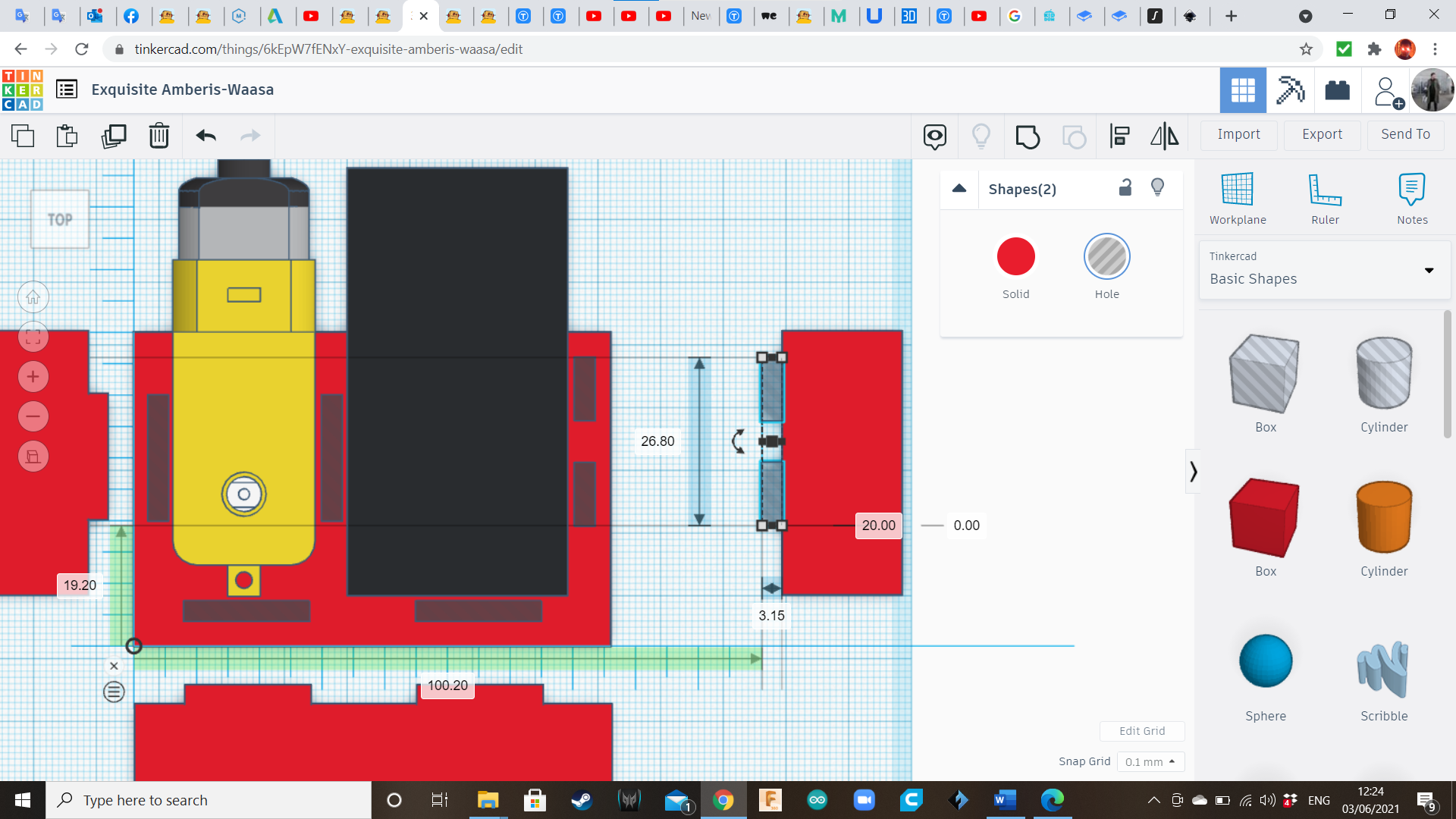Collapse the Shapes(2) inspector panel
Screen dimensions: 1456x819
point(959,189)
